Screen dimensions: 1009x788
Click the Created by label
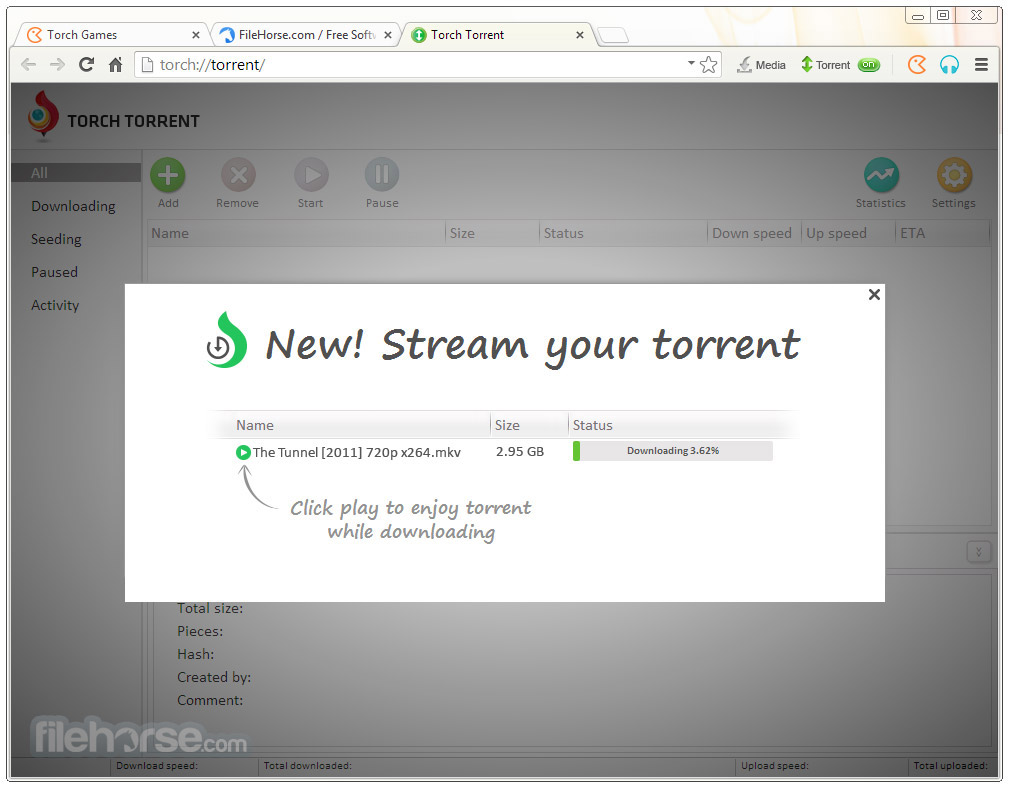coord(214,677)
